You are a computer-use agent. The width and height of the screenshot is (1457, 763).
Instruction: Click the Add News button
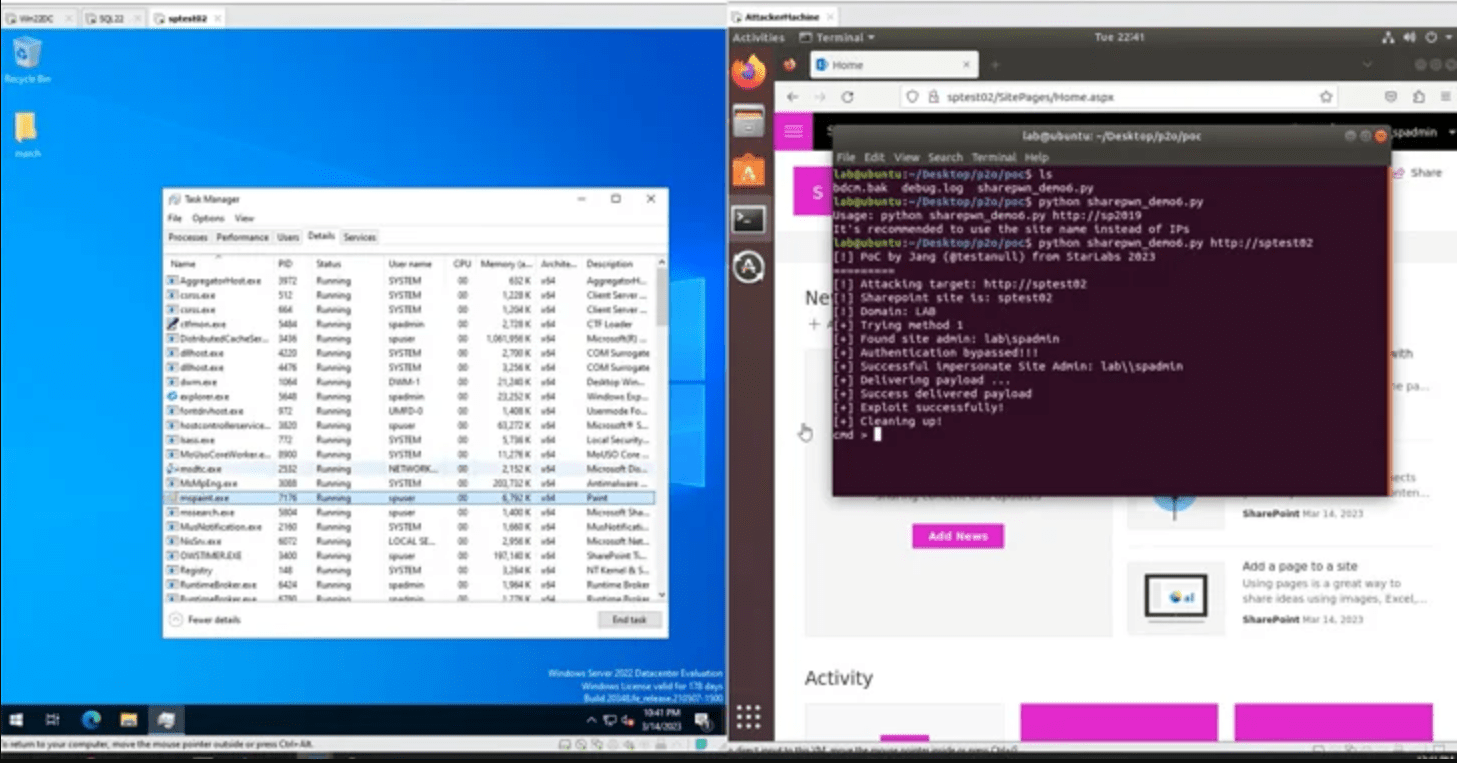[x=957, y=536]
